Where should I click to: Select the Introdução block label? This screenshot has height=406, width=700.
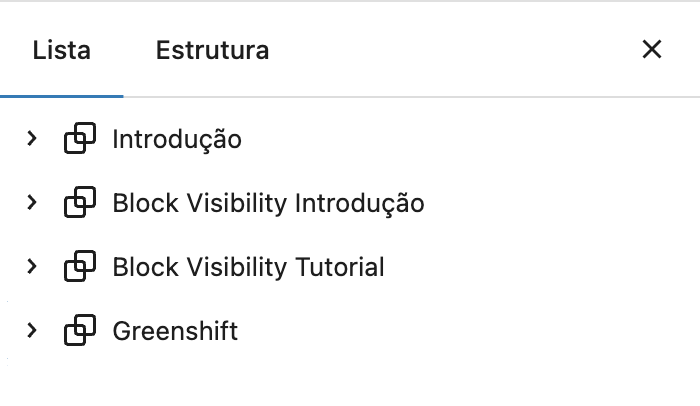(177, 140)
